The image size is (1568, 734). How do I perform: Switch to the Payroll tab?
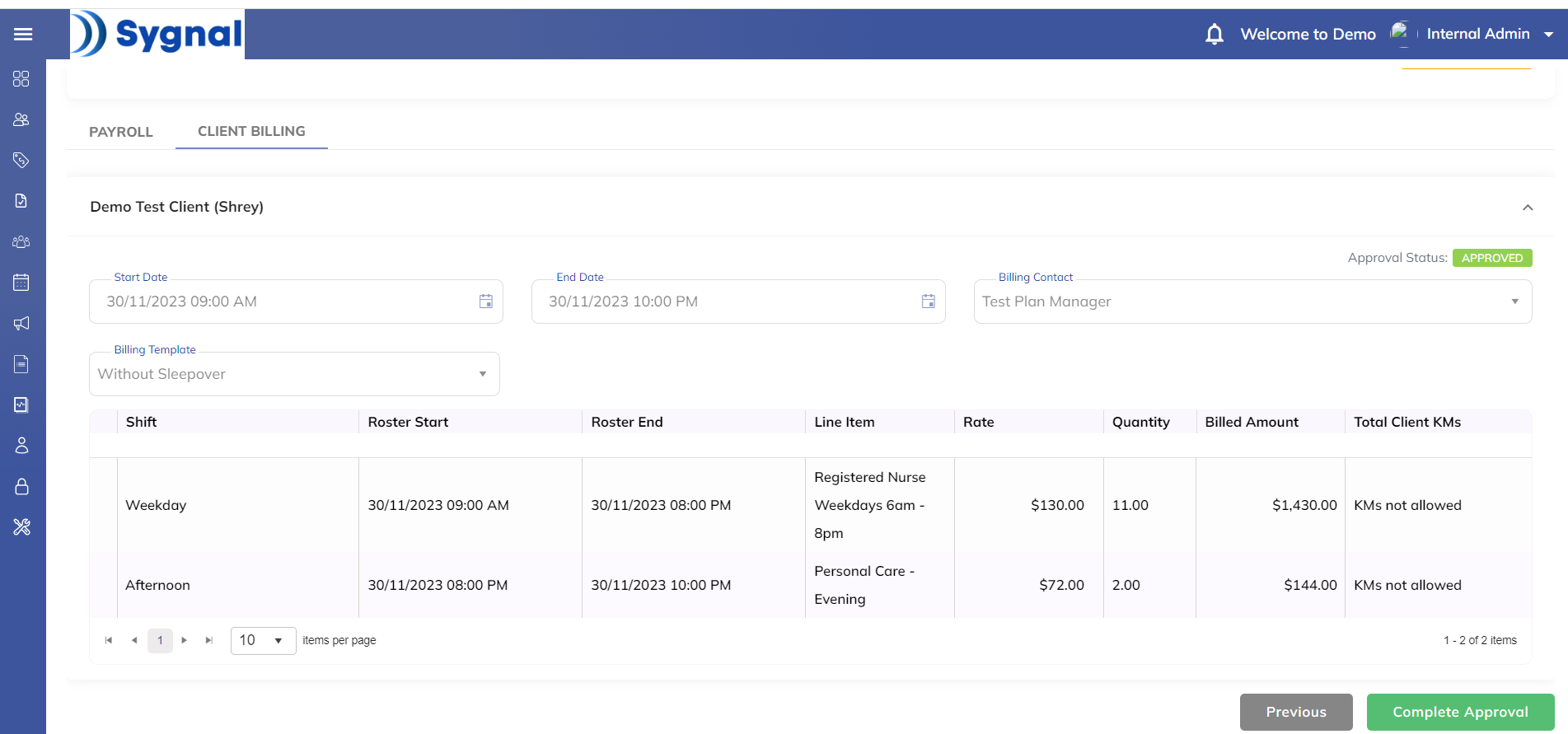pos(121,132)
